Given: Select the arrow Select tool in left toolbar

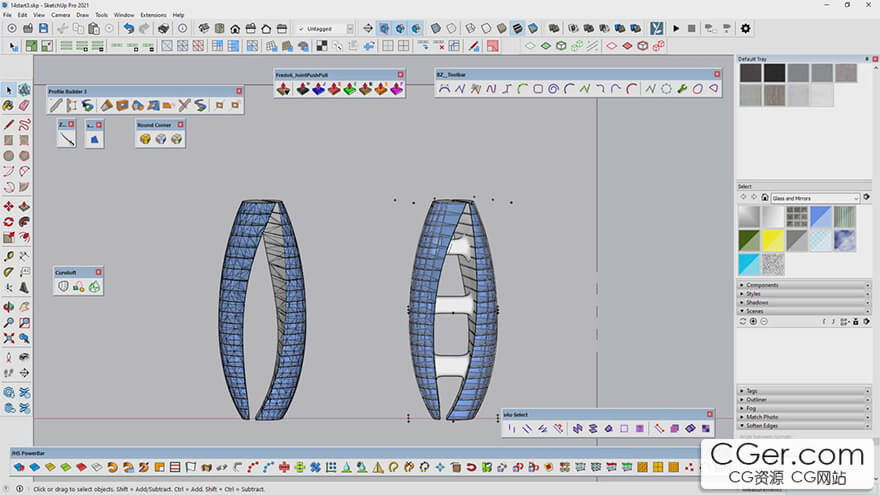Looking at the screenshot, I should point(9,90).
